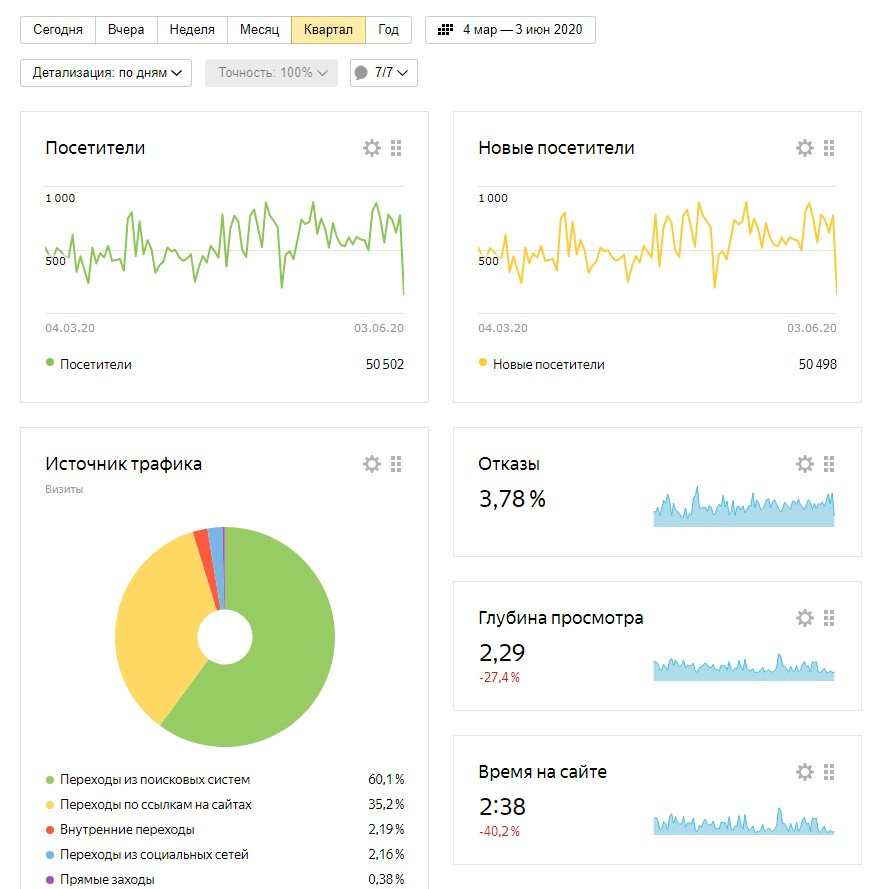This screenshot has height=889, width=880.
Task: Click drag handle of Время на сайте widget
Action: click(829, 772)
